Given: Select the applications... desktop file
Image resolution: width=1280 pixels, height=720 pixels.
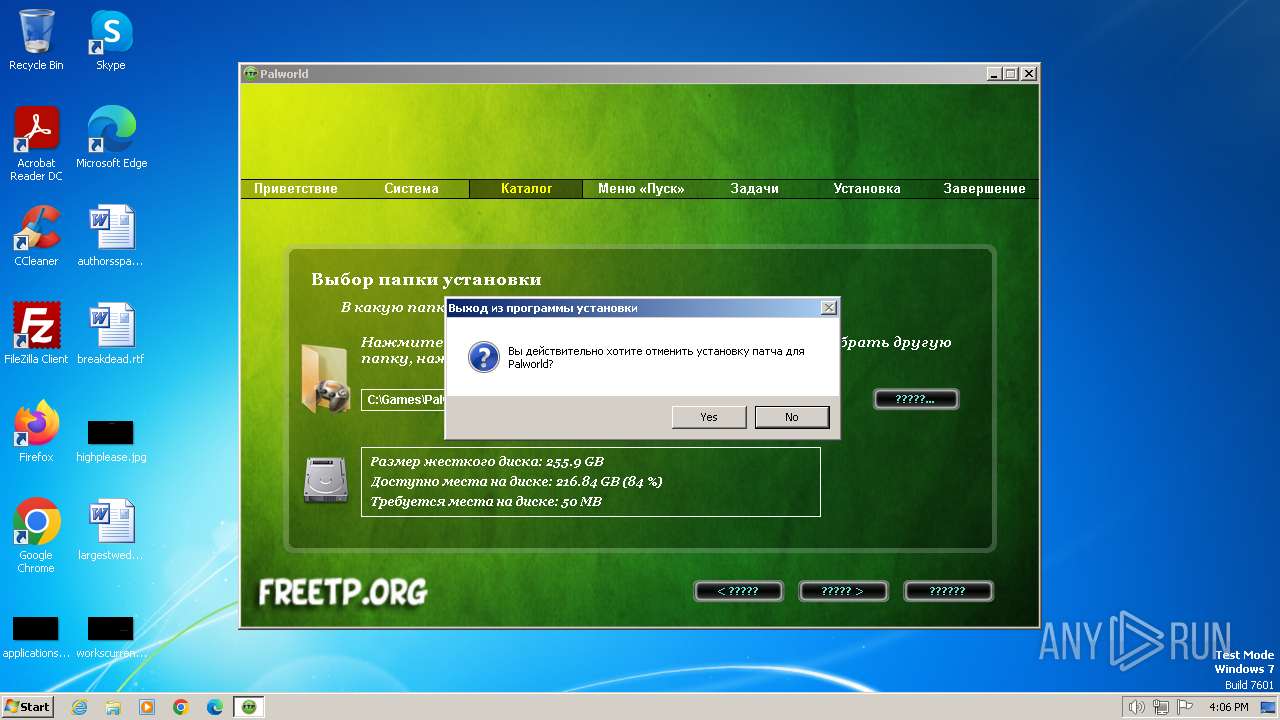Looking at the screenshot, I should 35,636.
